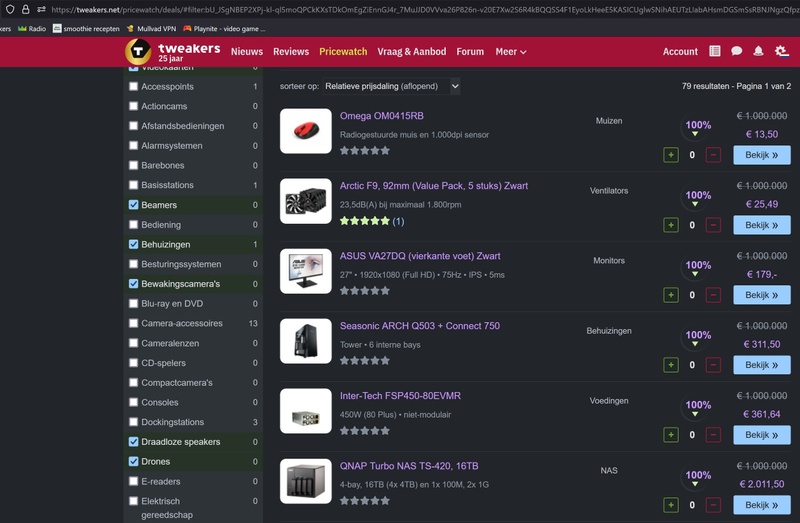Click Bekijk for QNAP Turbo NAS
This screenshot has height=523, width=800.
(762, 505)
